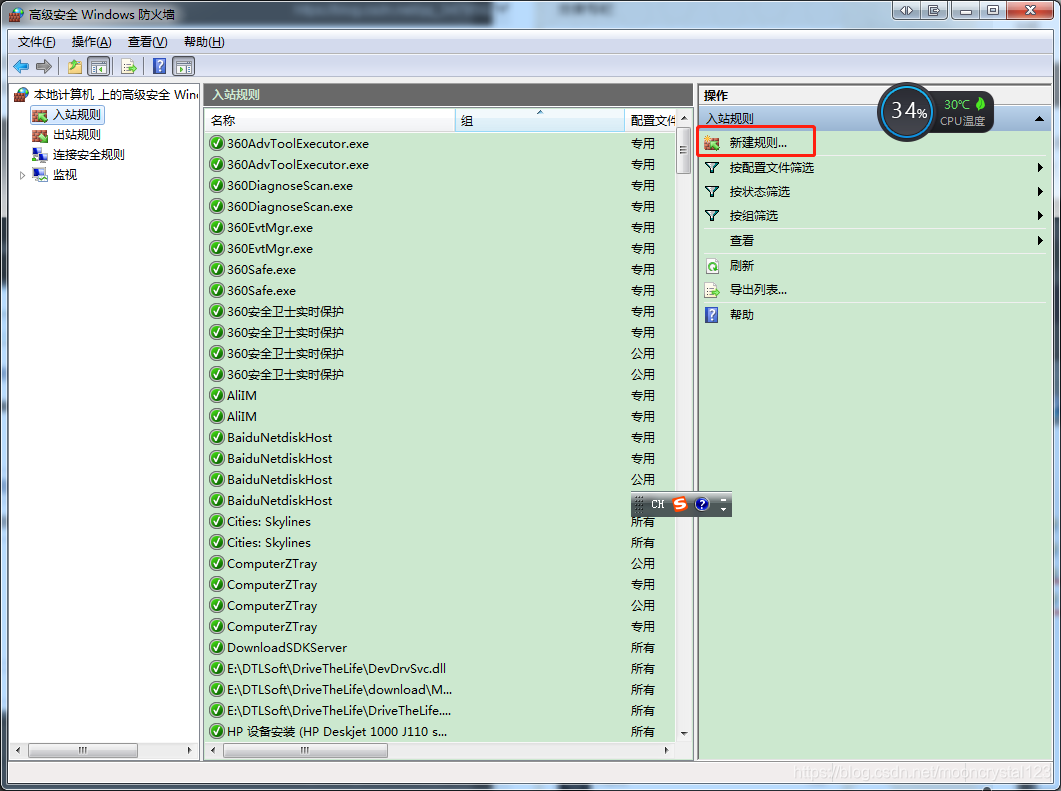Collapse the 入站规则 actions section arrow
This screenshot has width=1061, height=791.
(1039, 119)
